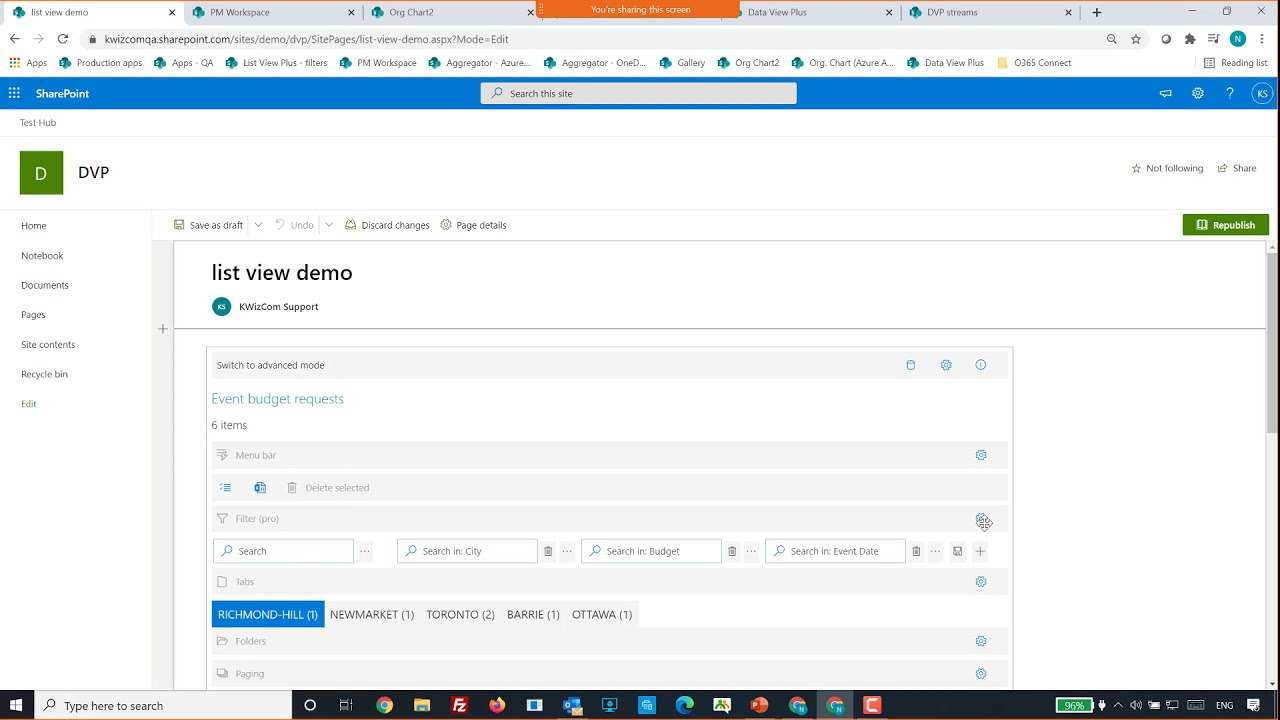Click the Search this site box

tap(638, 93)
